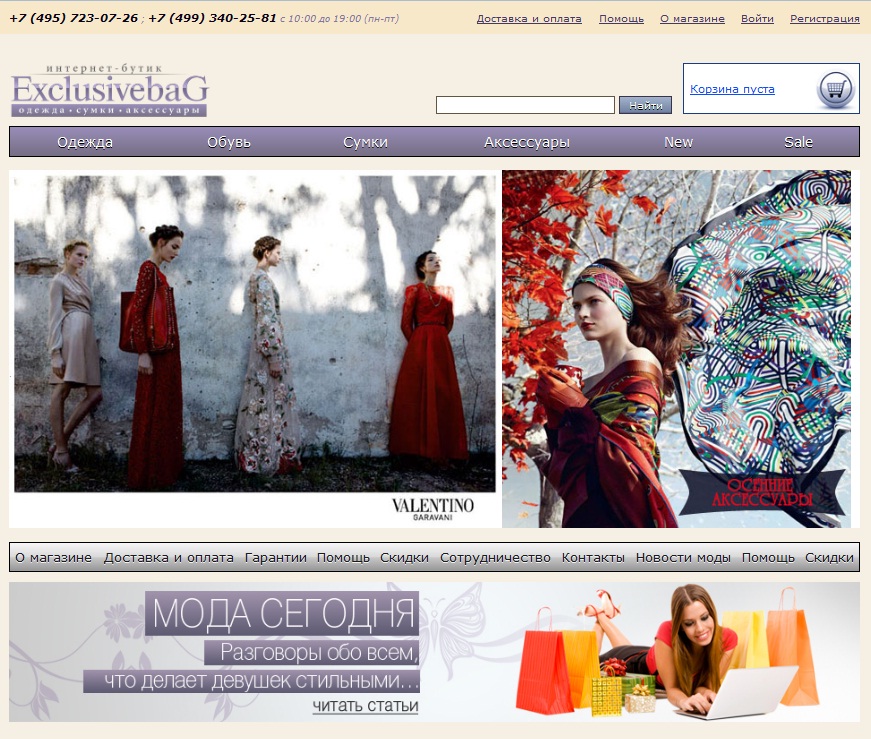Screen dimensions: 871x739
Task: Open top Помощь link
Action: pyautogui.click(x=621, y=18)
